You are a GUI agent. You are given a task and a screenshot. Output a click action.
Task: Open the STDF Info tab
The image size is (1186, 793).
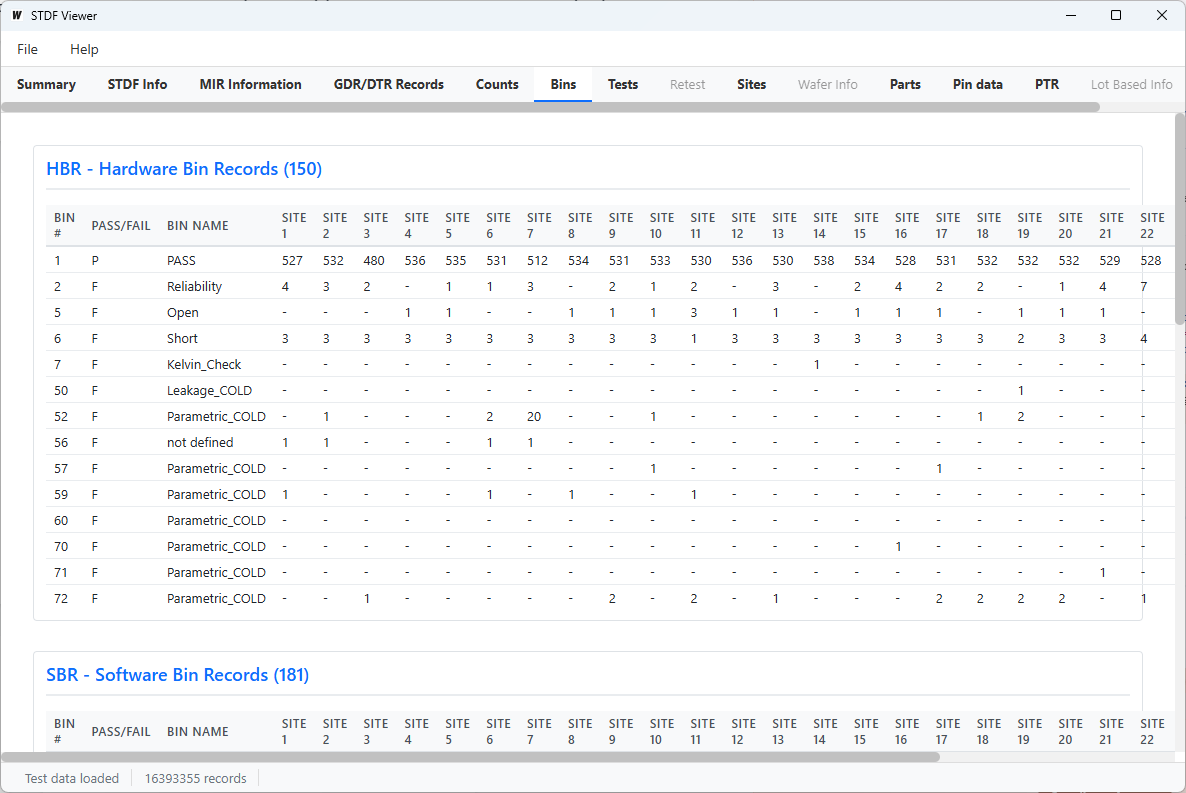pos(137,84)
